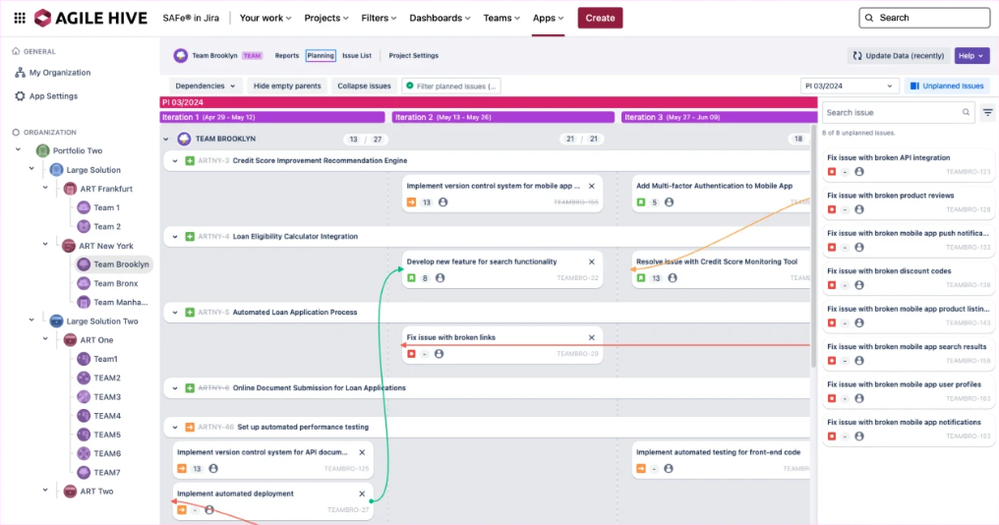Remove 'Implement version control system for API docum...' card with X

[362, 452]
